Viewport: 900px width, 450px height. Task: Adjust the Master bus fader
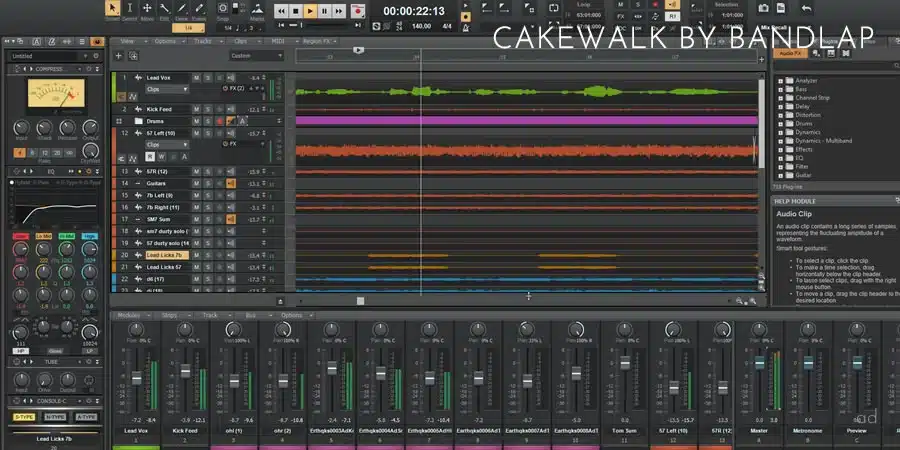(x=759, y=363)
